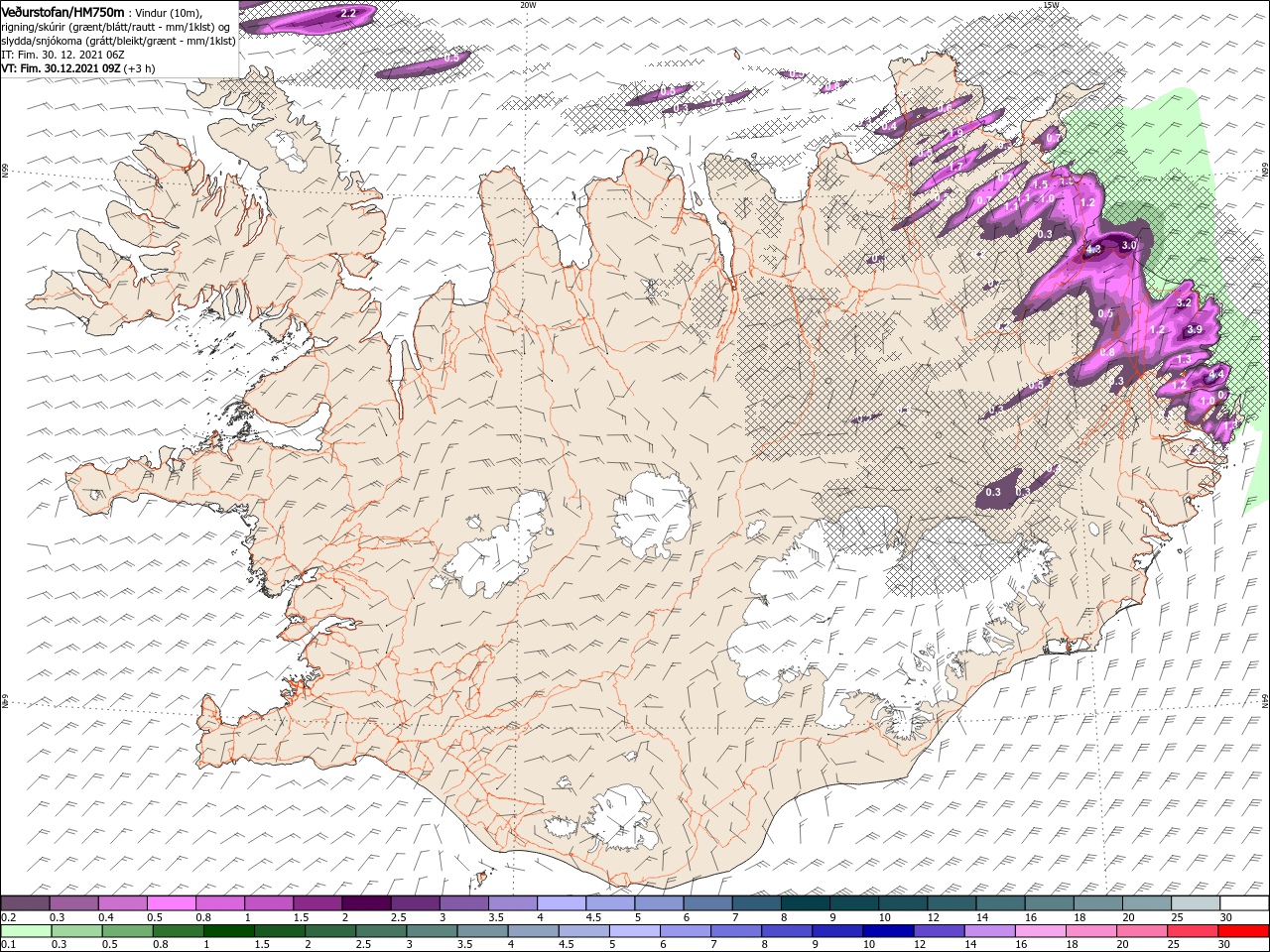Click the 3.0 precipitation value label
This screenshot has height=952, width=1270.
(x=1128, y=245)
